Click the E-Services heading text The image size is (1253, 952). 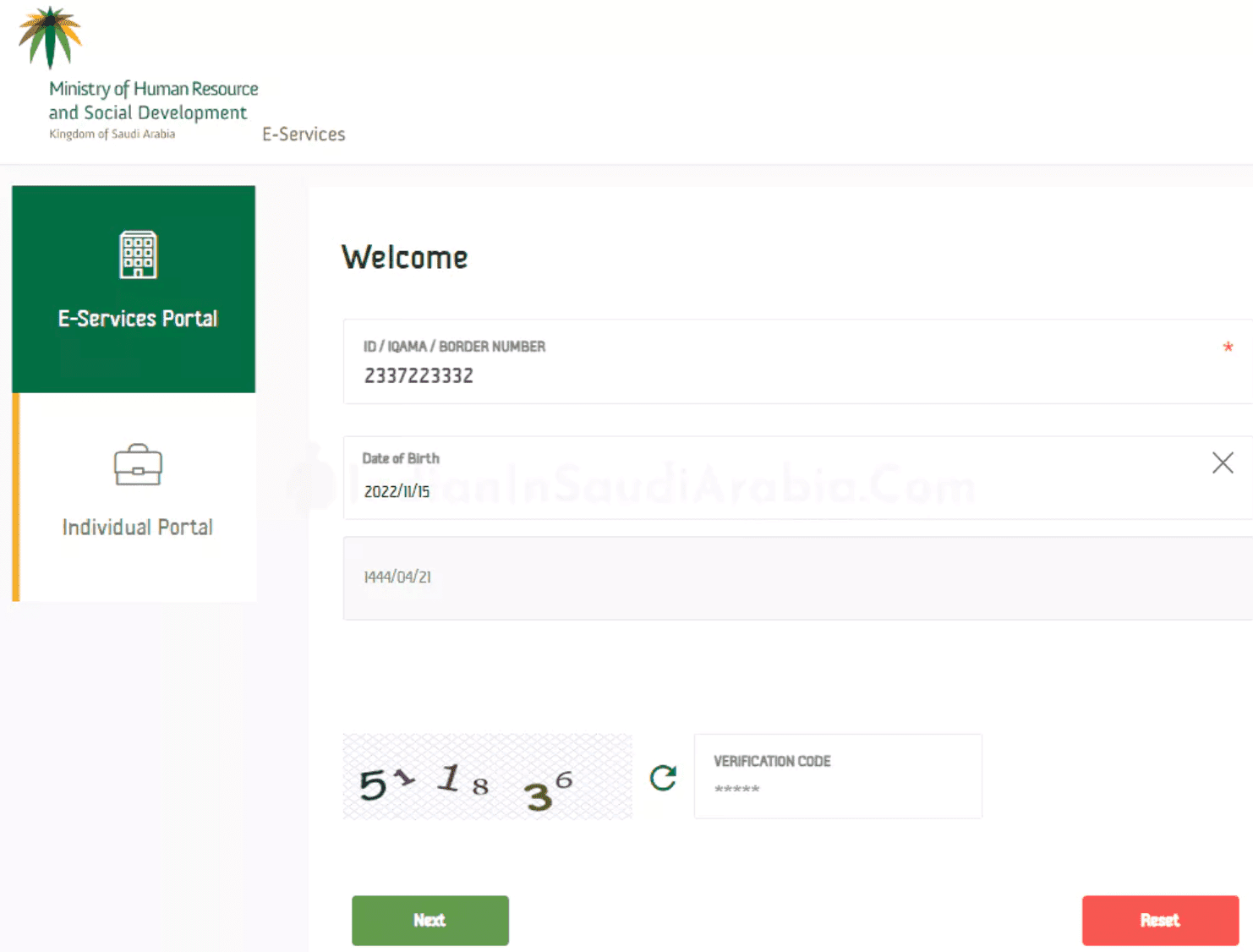tap(304, 134)
